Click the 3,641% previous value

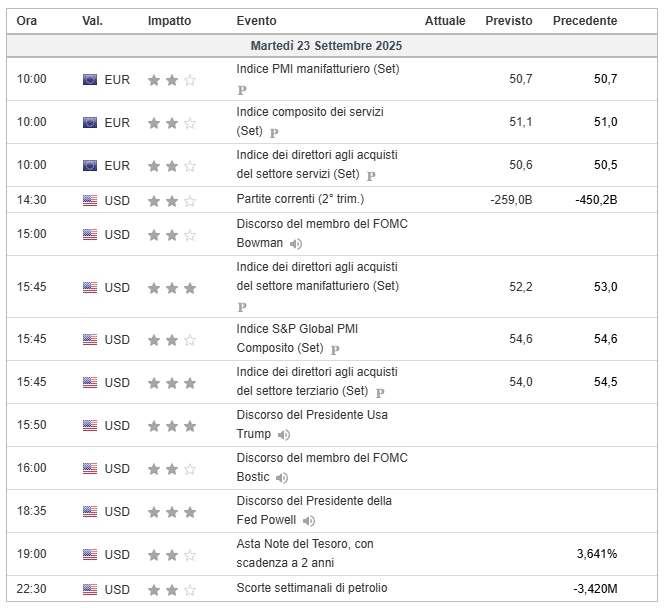tap(597, 553)
